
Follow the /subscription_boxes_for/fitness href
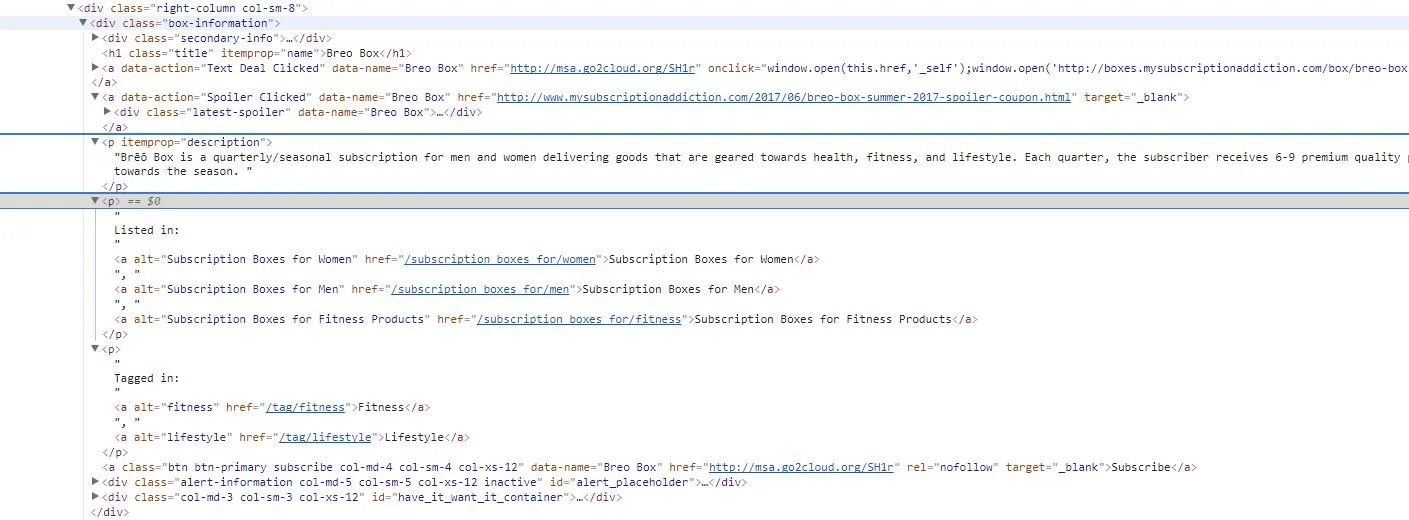coord(580,320)
